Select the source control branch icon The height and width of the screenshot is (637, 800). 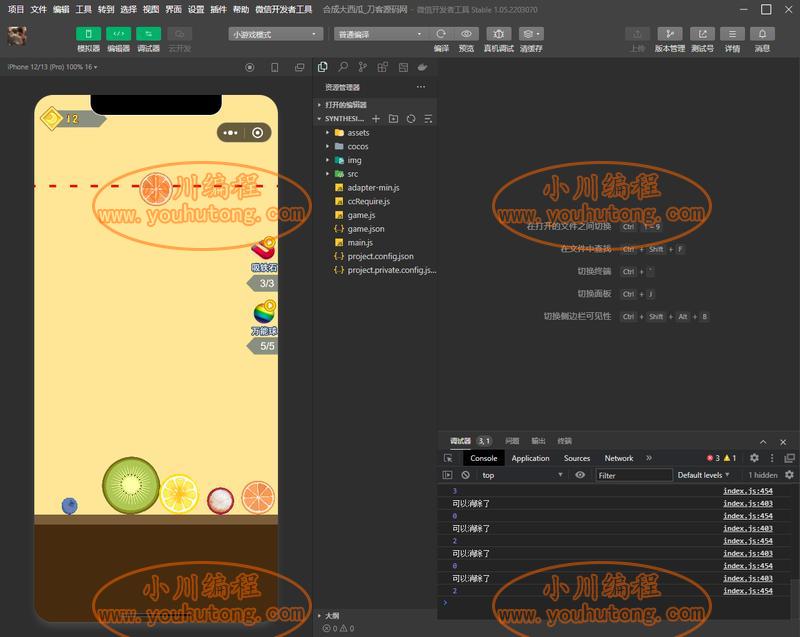click(x=362, y=67)
